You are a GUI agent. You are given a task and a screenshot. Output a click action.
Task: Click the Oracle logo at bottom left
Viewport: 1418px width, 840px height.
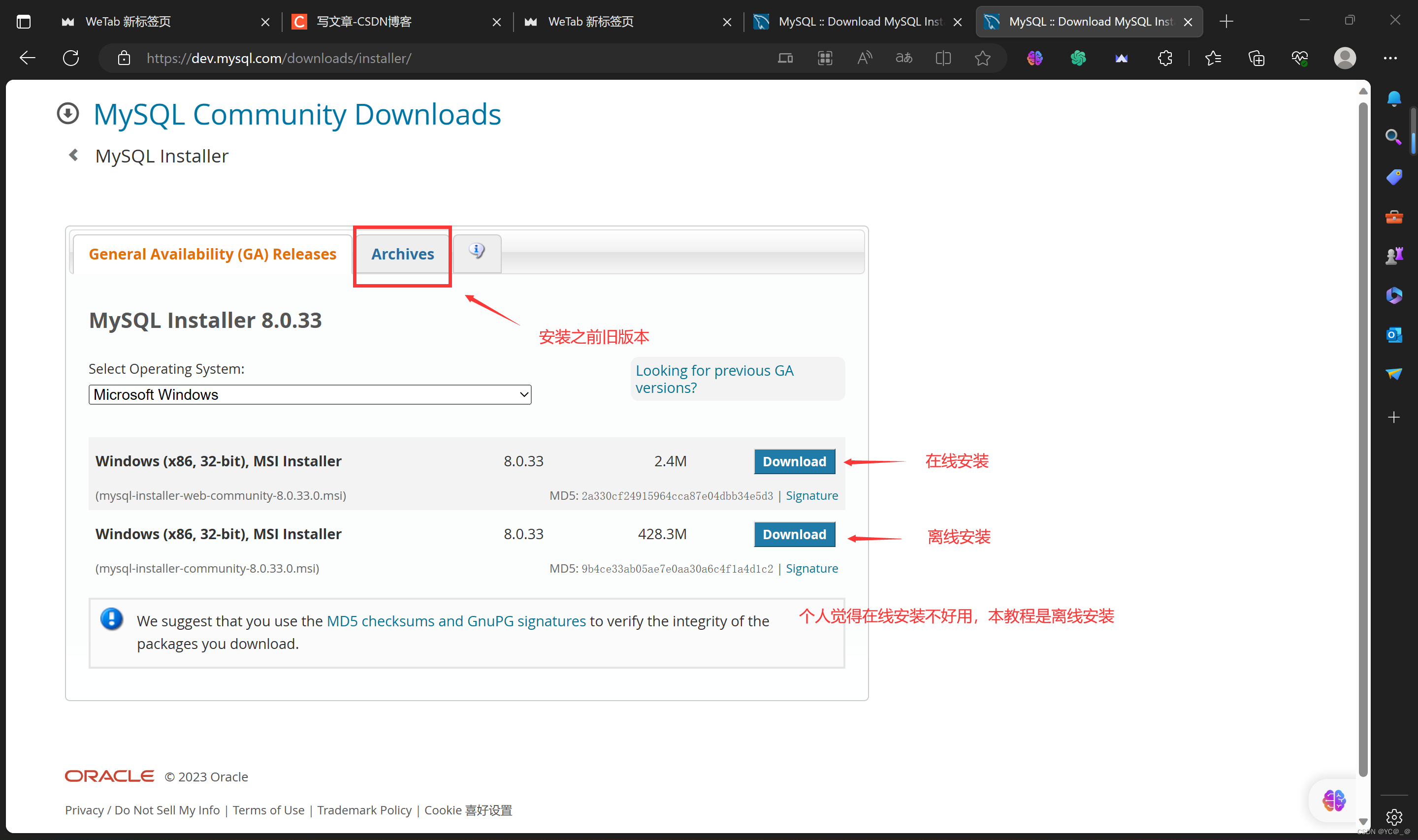click(109, 776)
